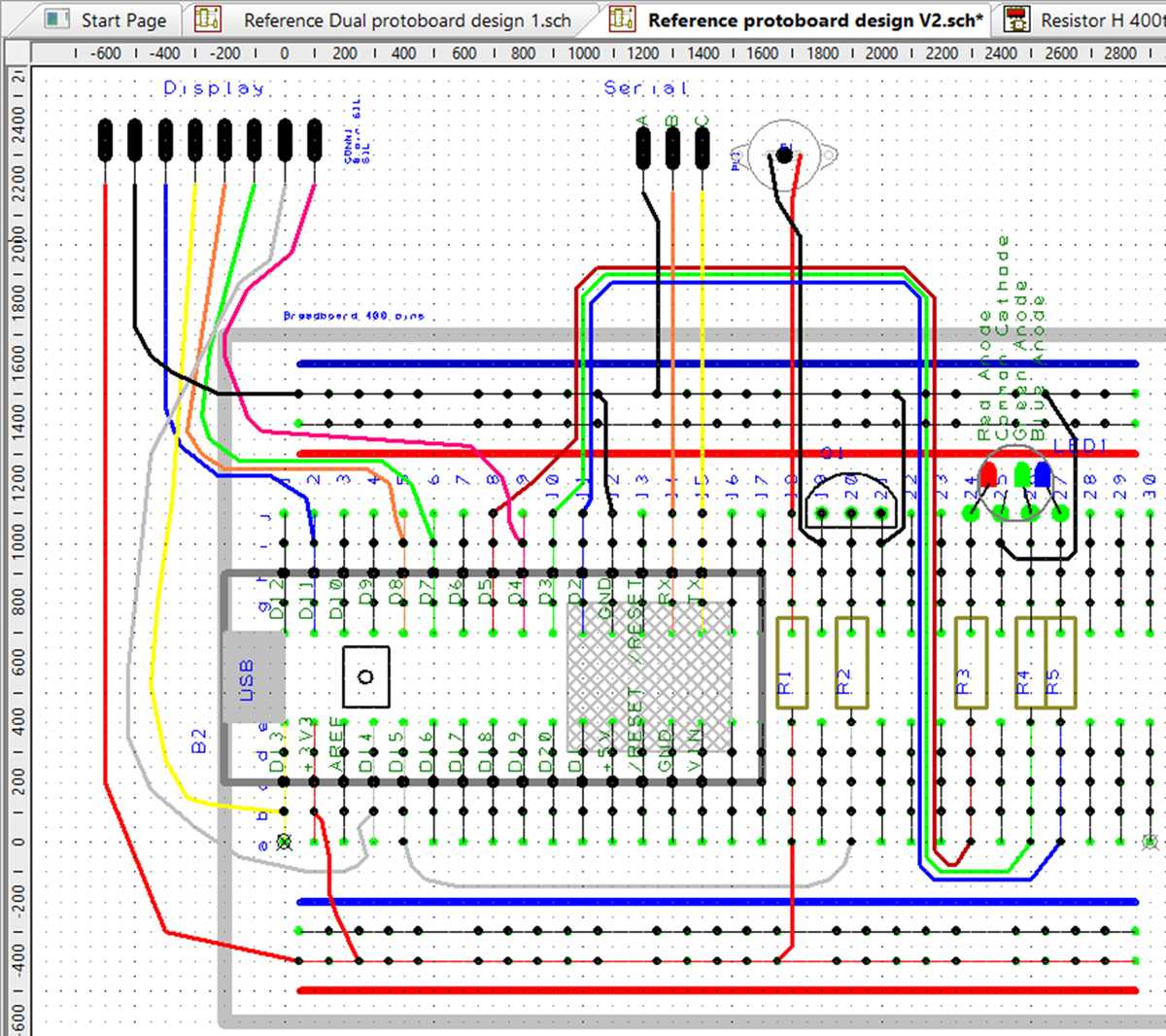Select resistor R5 on the breadboard
This screenshot has height=1036, width=1166.
click(1060, 663)
